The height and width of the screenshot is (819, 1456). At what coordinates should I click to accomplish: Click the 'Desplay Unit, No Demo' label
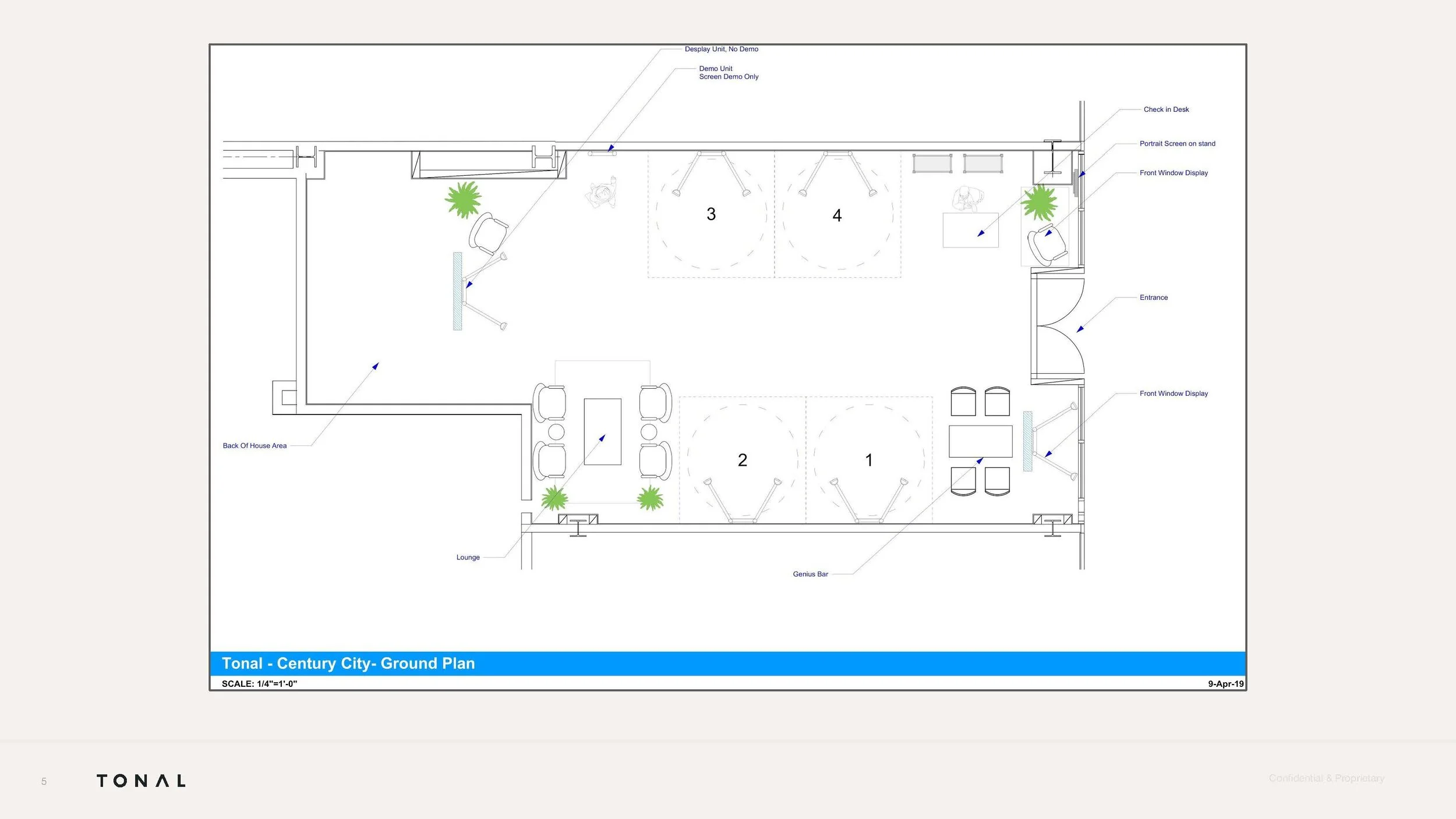pos(721,49)
